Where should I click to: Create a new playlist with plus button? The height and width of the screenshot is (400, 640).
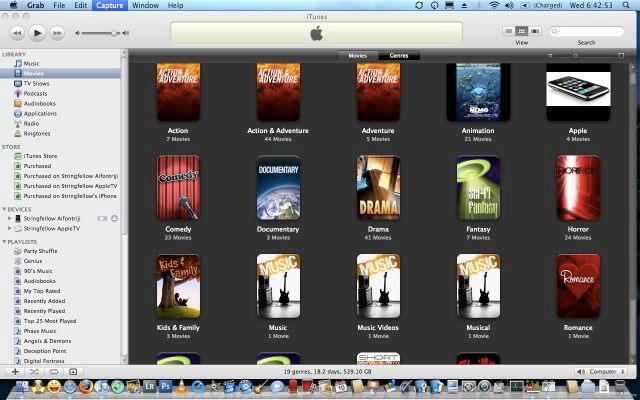(14, 371)
